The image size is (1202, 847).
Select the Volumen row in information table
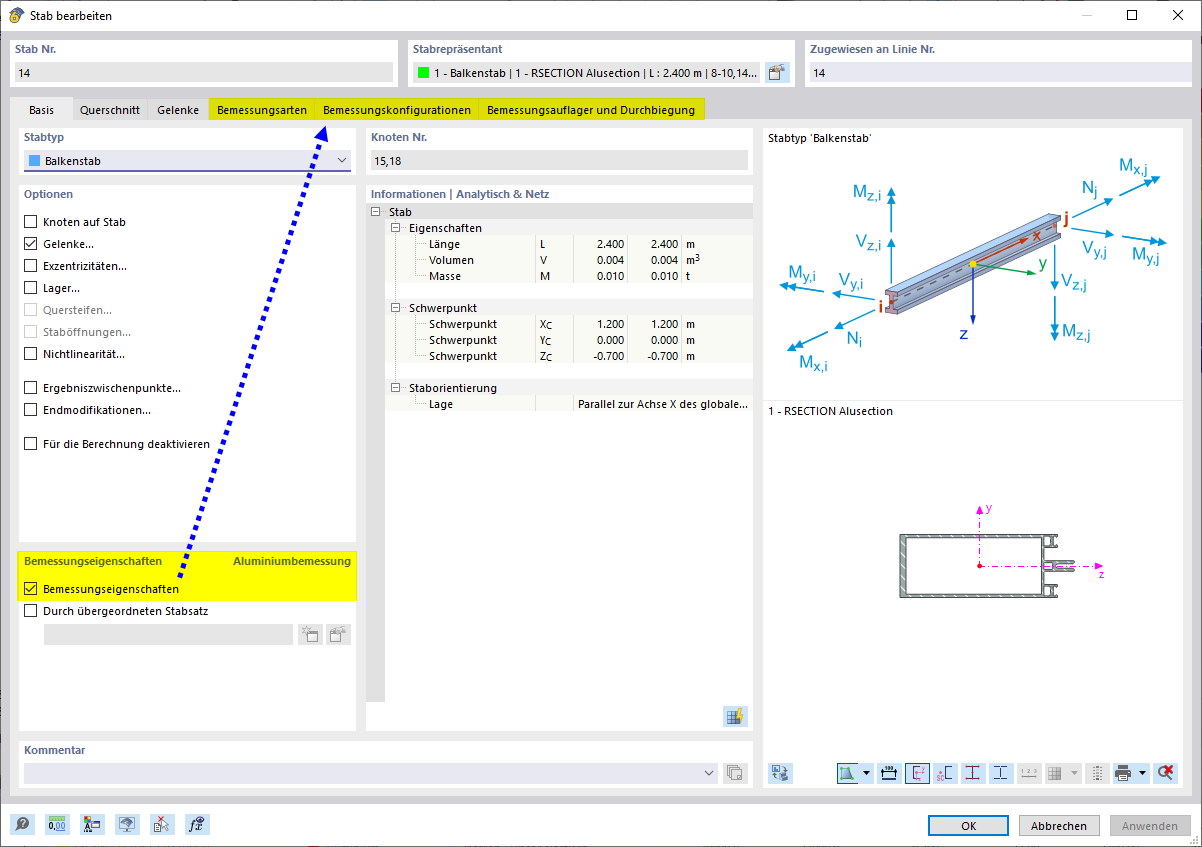pyautogui.click(x=568, y=260)
